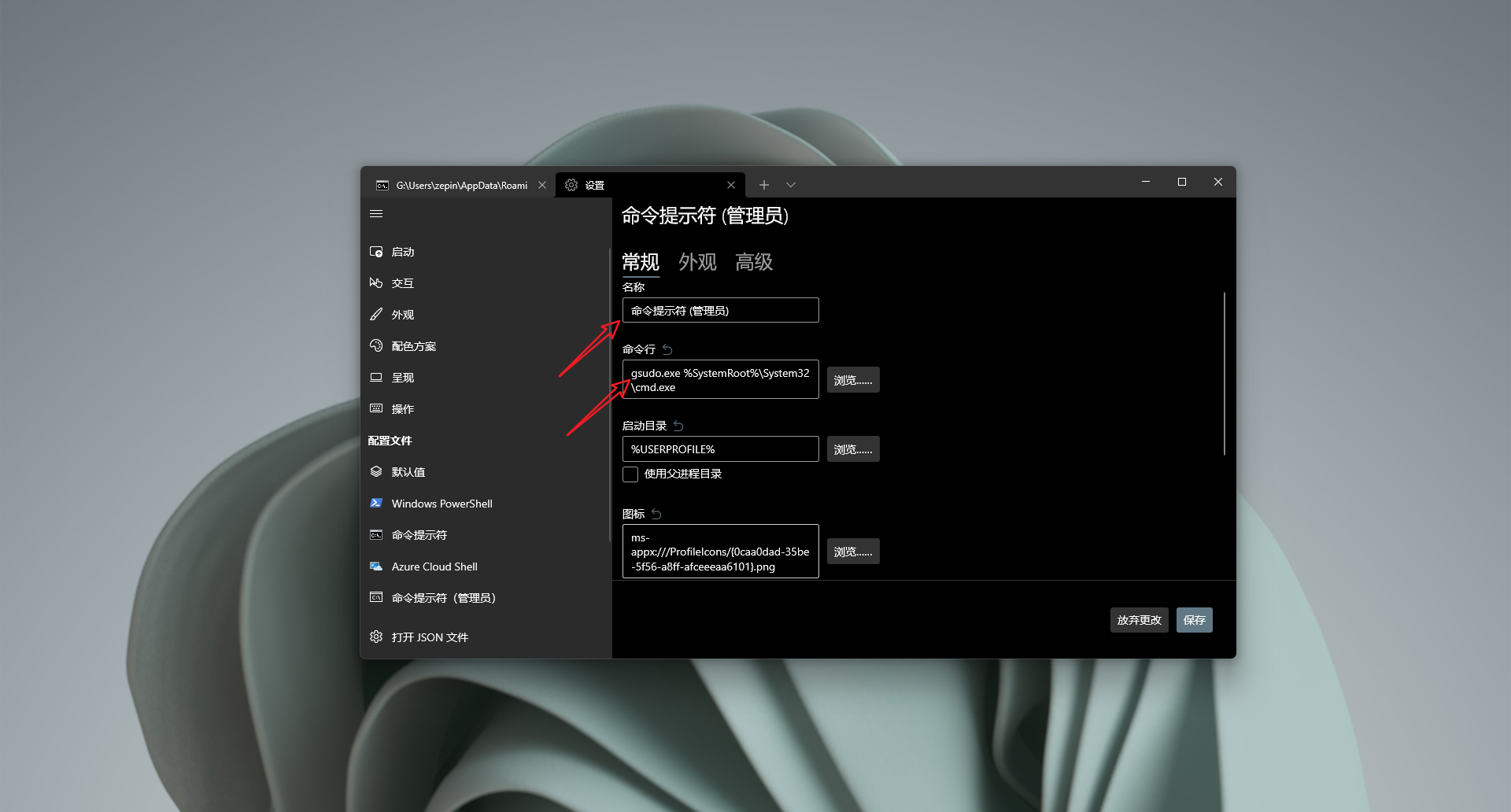This screenshot has height=812, width=1511.
Task: Enable the 使用父进程目录 checkbox
Action: click(x=630, y=474)
